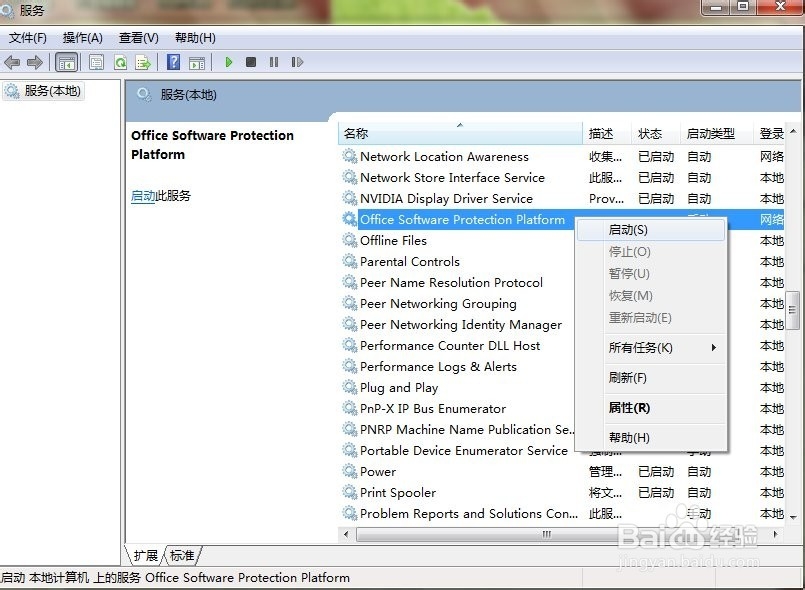The image size is (805, 590).
Task: Toggle the show/hide console tree icon
Action: click(x=67, y=63)
